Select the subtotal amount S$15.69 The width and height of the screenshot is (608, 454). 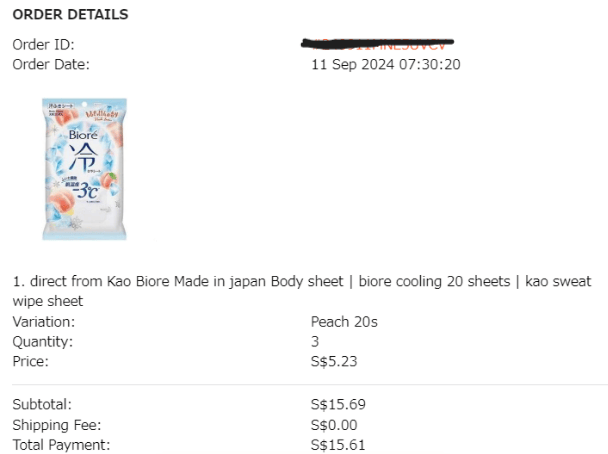pyautogui.click(x=339, y=405)
